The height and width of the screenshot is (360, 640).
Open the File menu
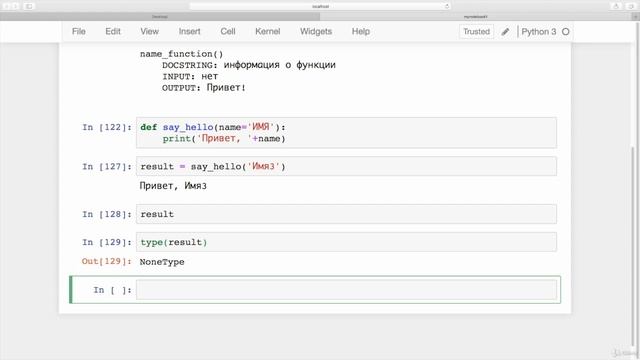(78, 31)
